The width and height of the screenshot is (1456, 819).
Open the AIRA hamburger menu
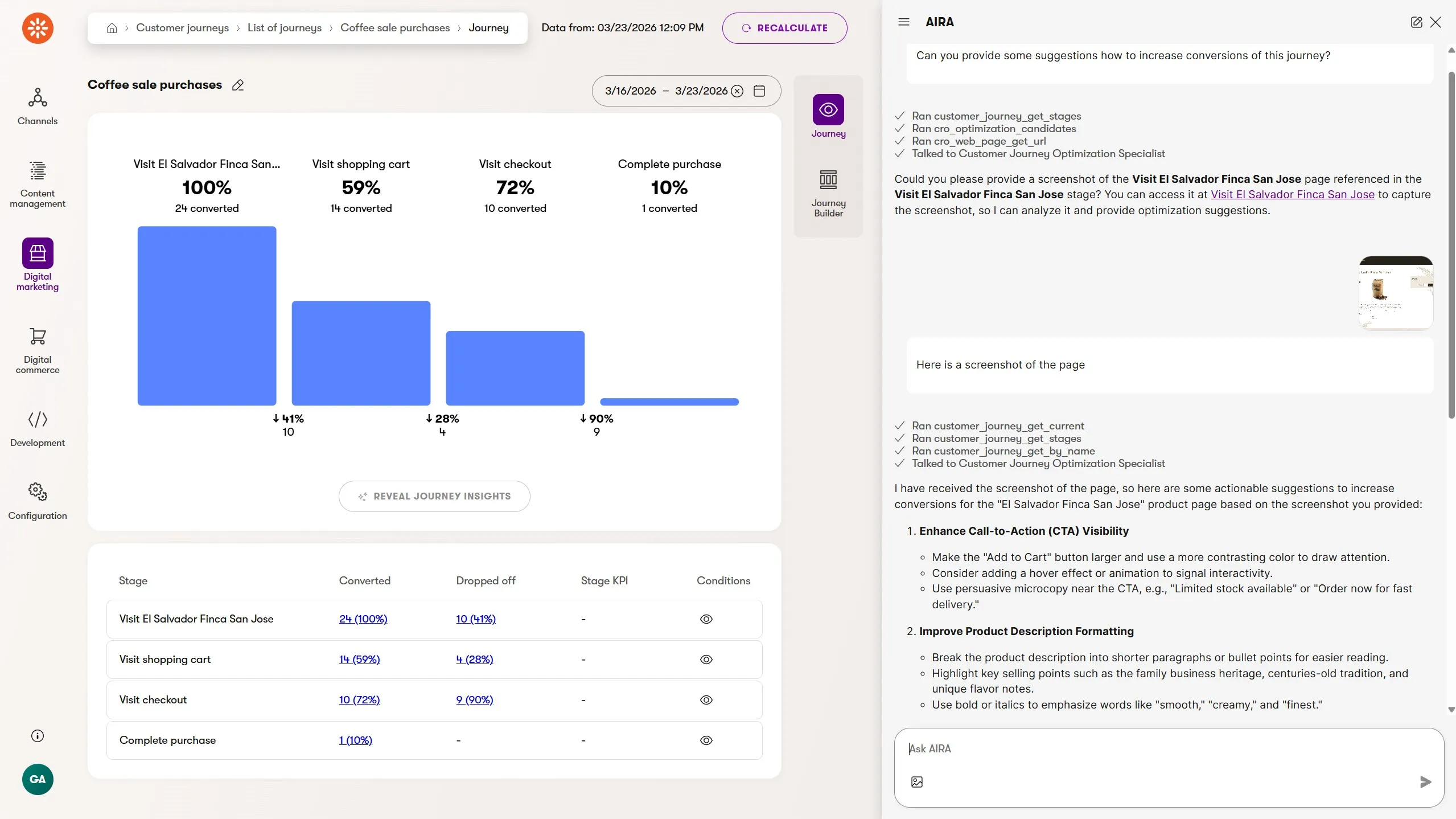coord(904,22)
